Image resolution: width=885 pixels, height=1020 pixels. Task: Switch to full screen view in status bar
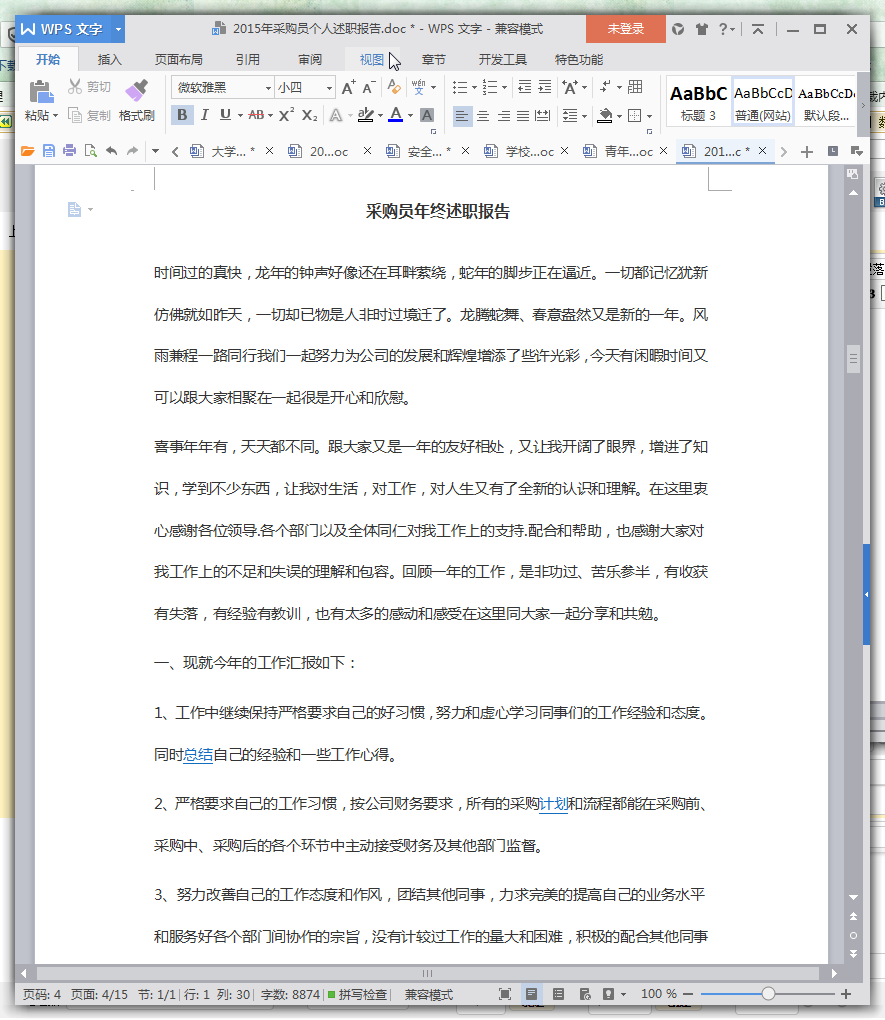pyautogui.click(x=505, y=994)
